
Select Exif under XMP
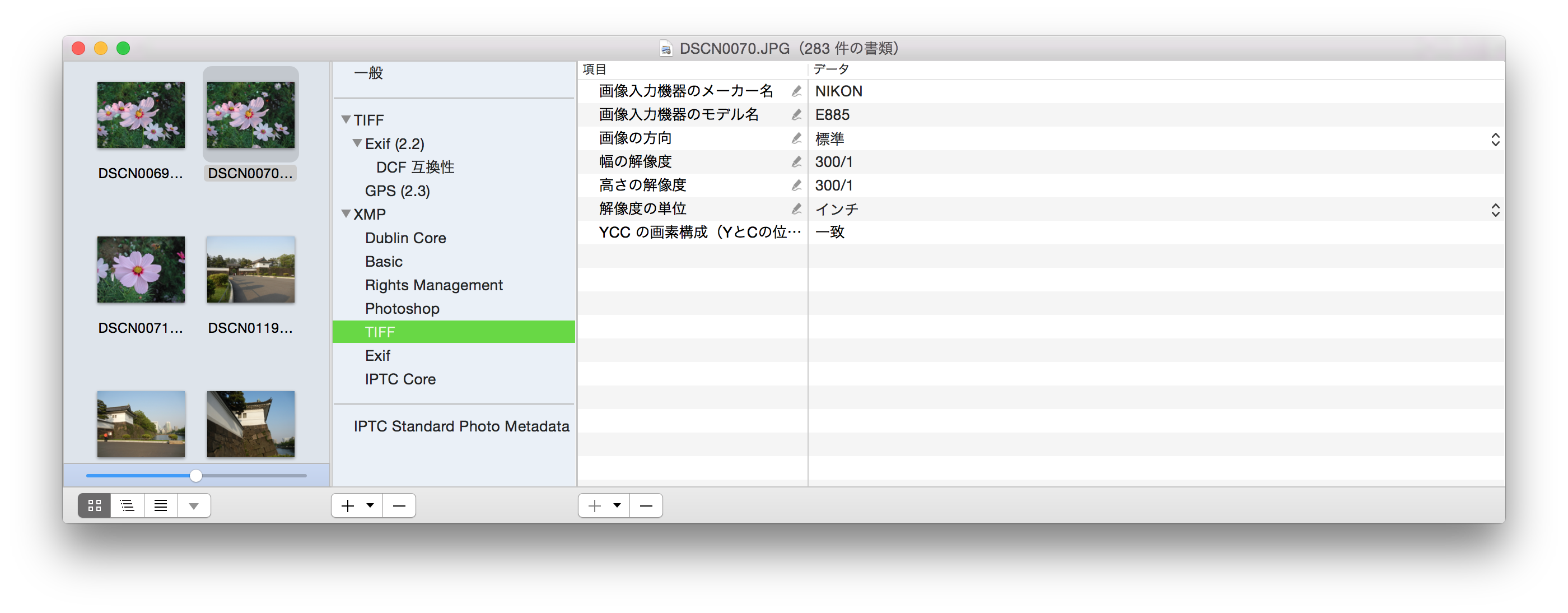(377, 355)
